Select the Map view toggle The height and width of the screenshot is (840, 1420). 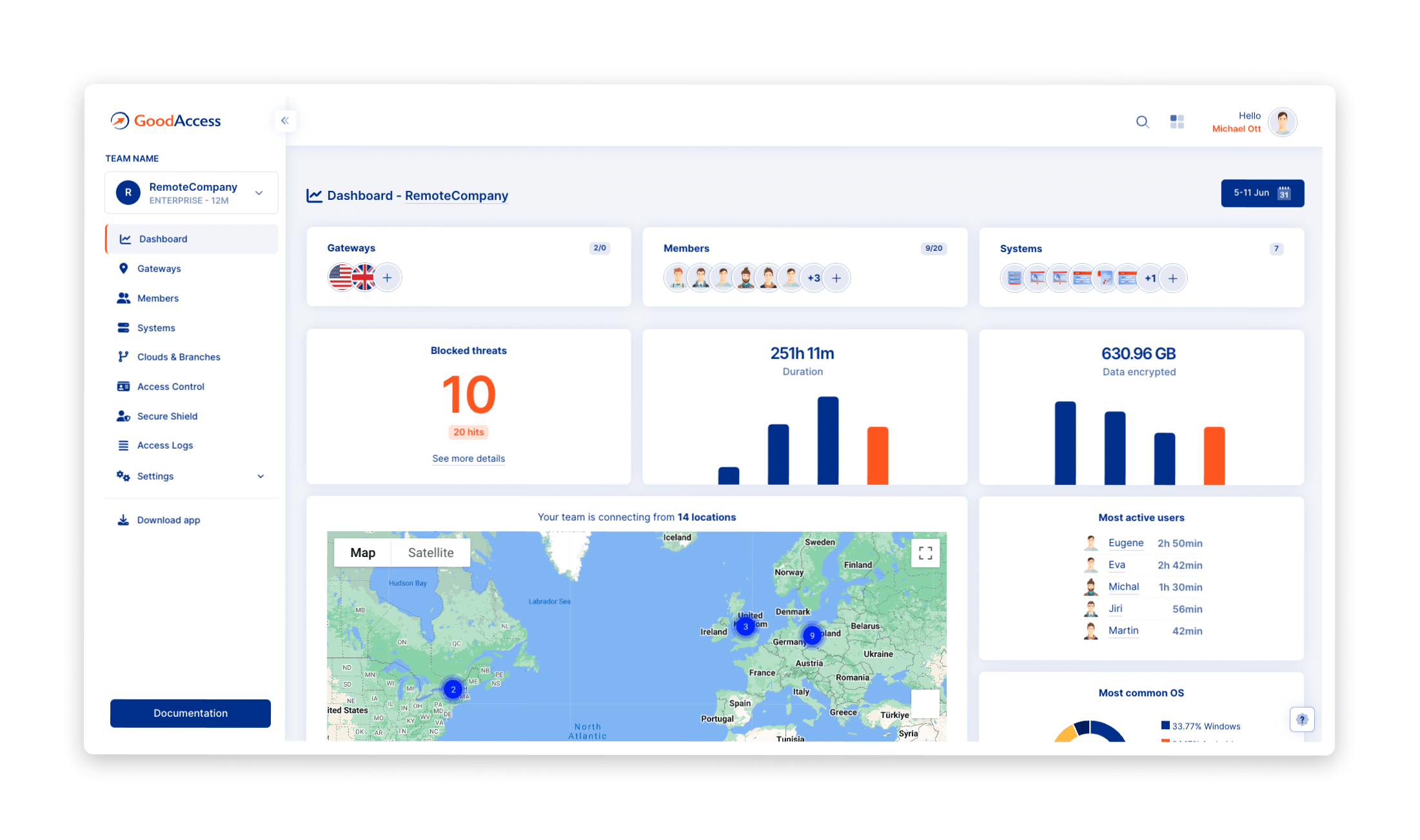[362, 552]
